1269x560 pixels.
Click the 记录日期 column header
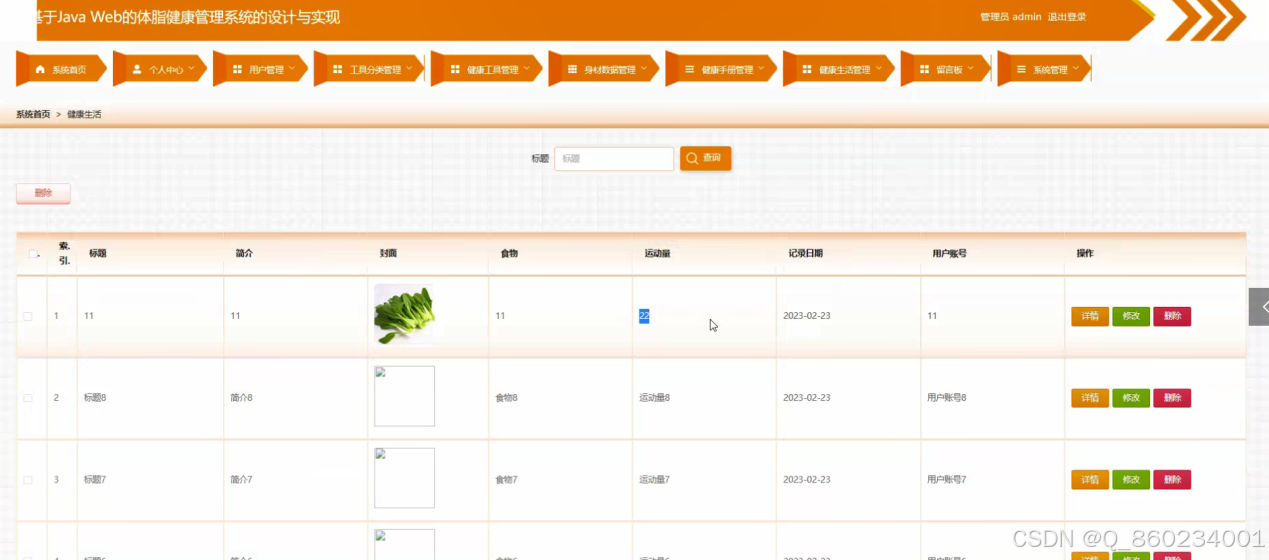point(805,254)
